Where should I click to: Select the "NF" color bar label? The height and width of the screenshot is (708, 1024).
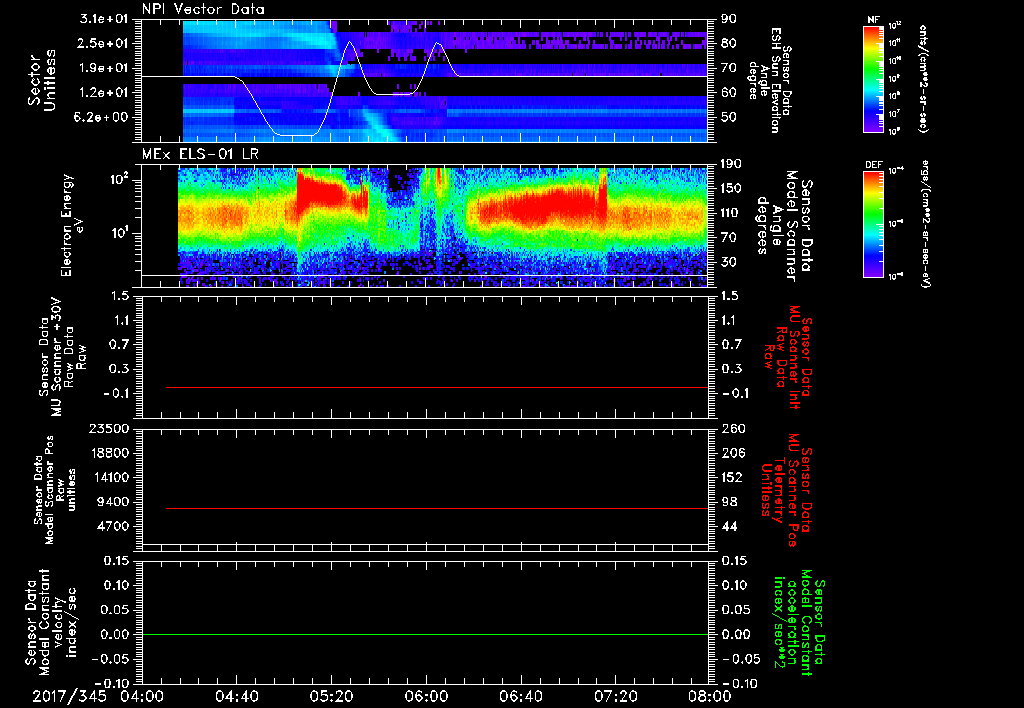click(873, 20)
